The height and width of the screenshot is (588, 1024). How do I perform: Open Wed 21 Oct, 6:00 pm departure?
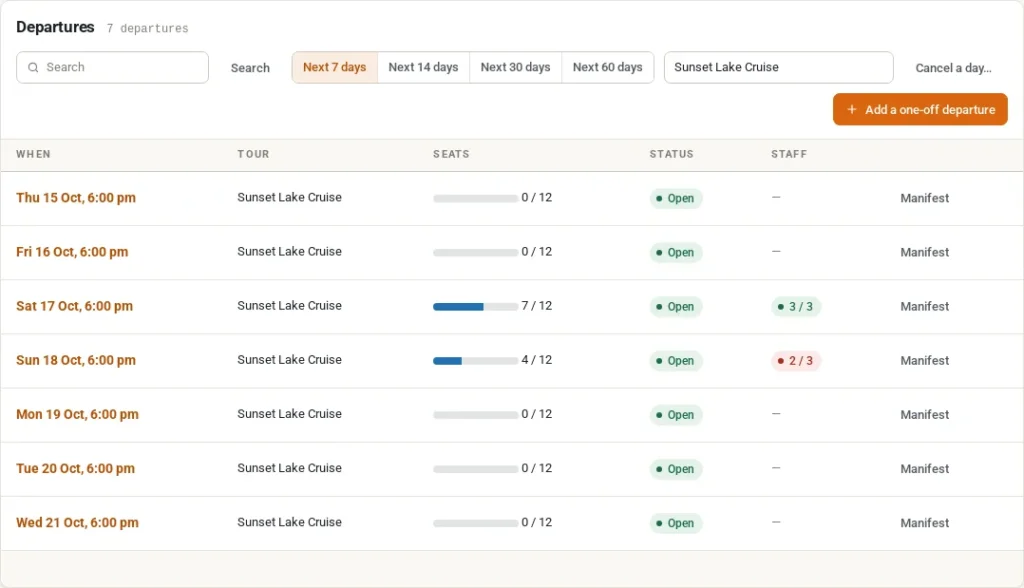[77, 523]
